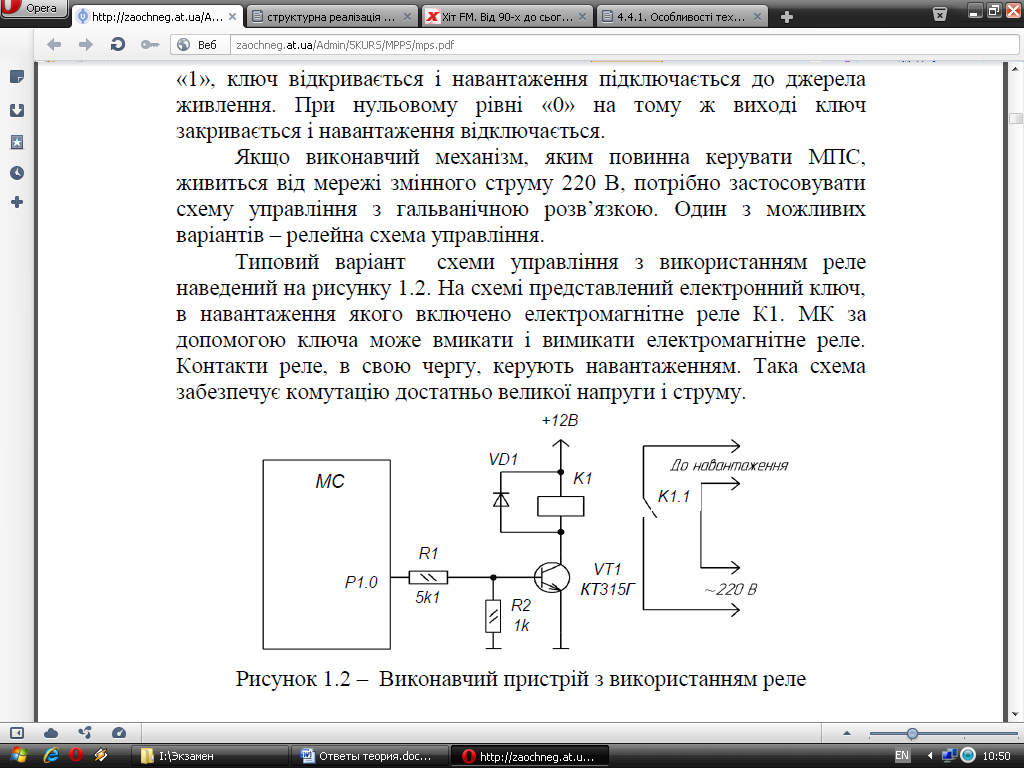Open the History panel in sidebar

[x=17, y=173]
